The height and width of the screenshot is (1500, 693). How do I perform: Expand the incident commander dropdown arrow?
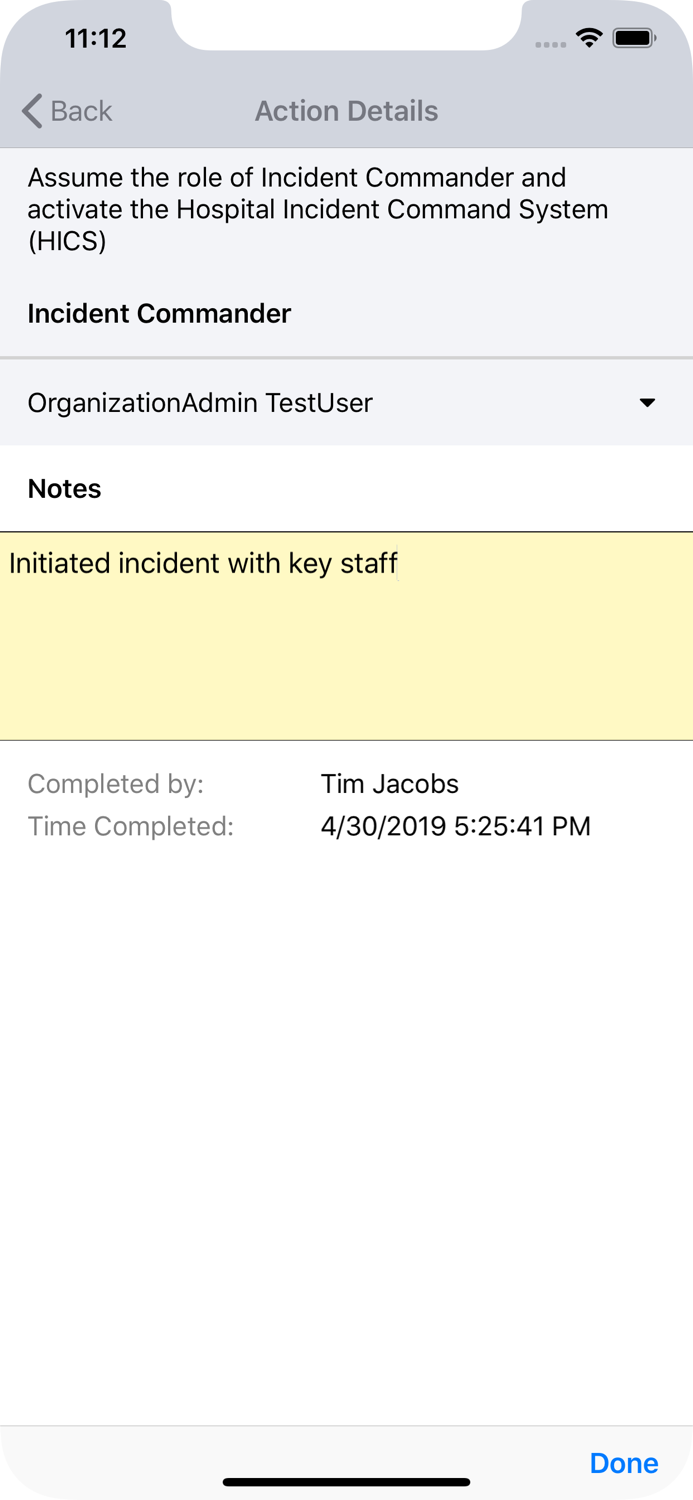pyautogui.click(x=647, y=403)
